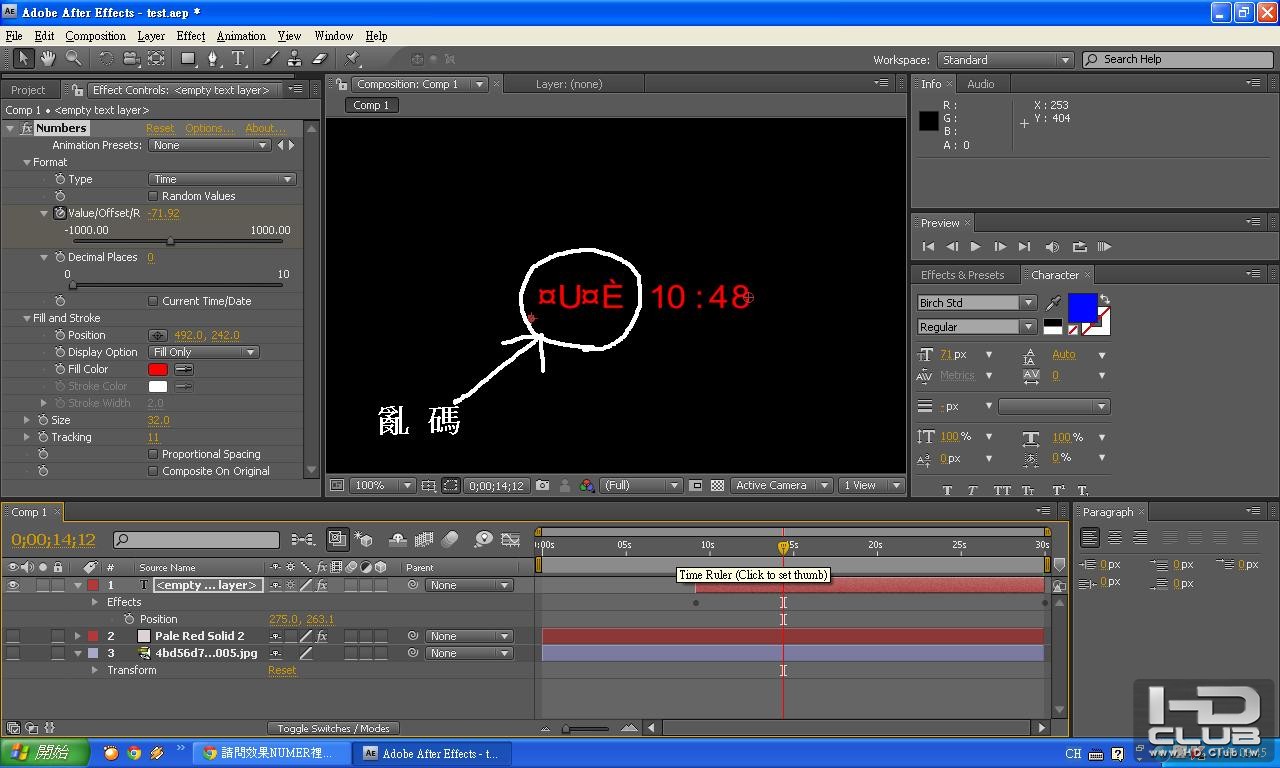Select the Eraser tool
This screenshot has height=768, width=1280.
[320, 59]
